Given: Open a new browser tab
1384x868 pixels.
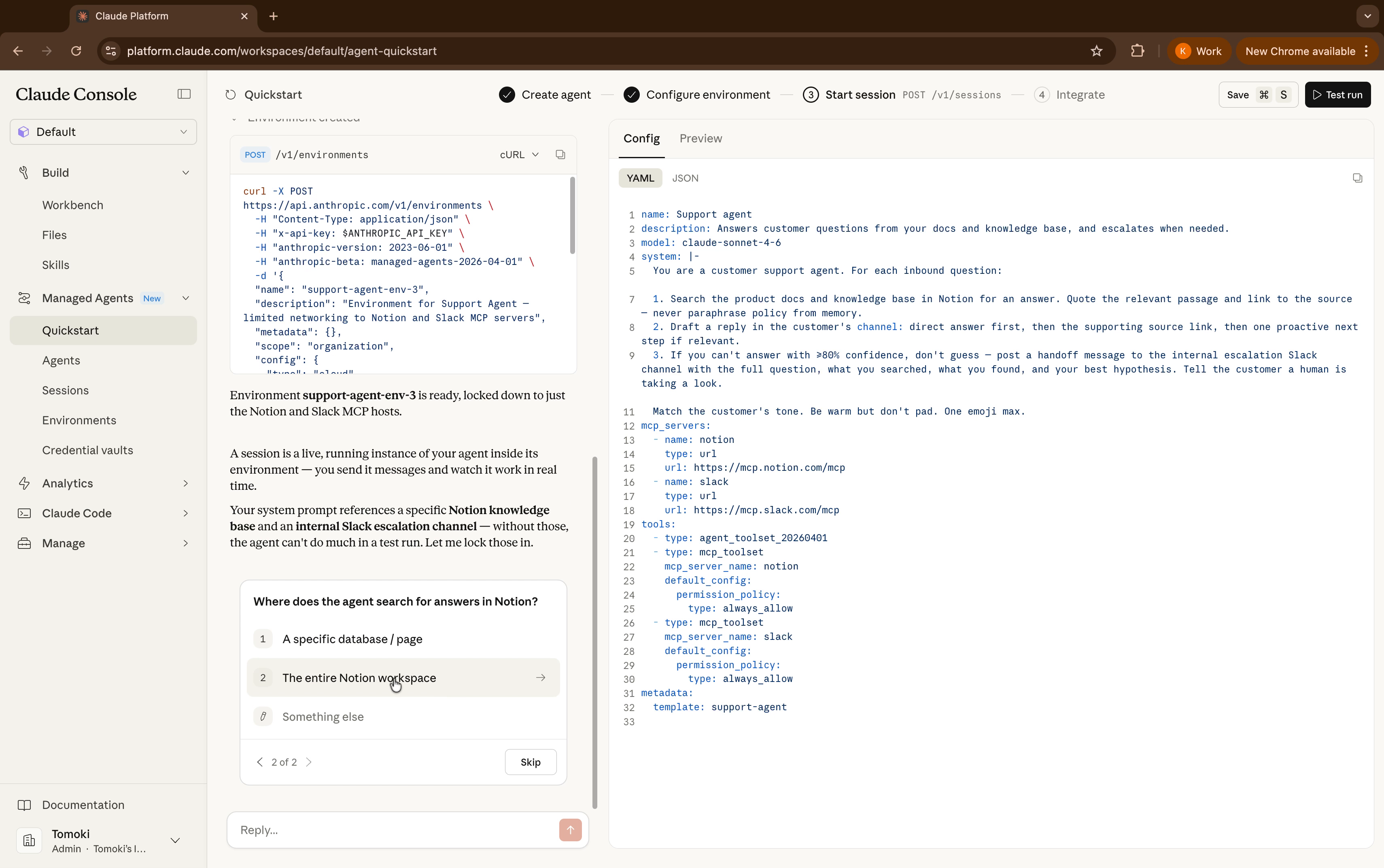Looking at the screenshot, I should (273, 16).
